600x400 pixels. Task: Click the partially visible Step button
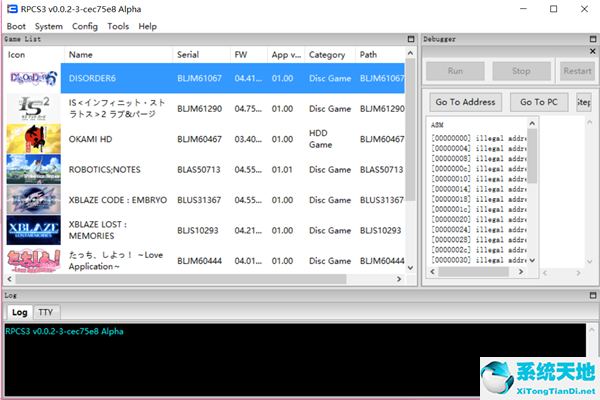584,102
